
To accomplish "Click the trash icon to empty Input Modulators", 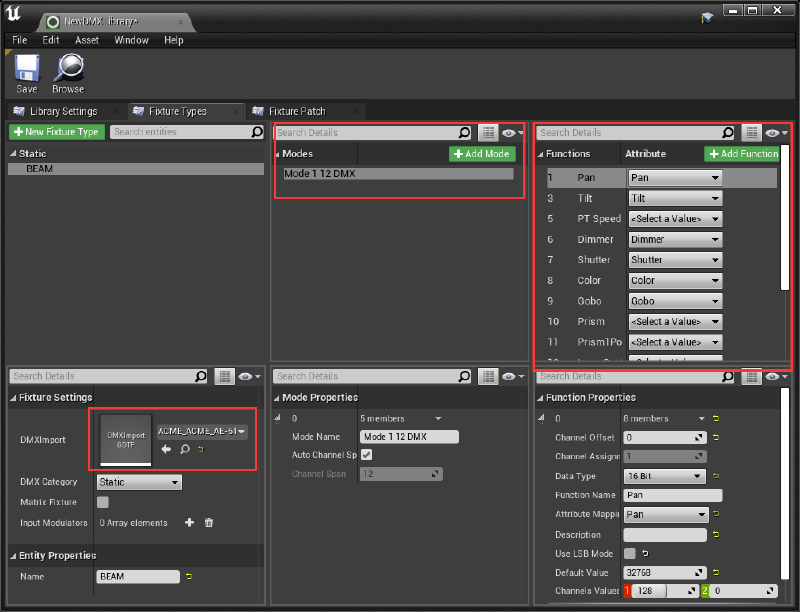I will pyautogui.click(x=209, y=523).
